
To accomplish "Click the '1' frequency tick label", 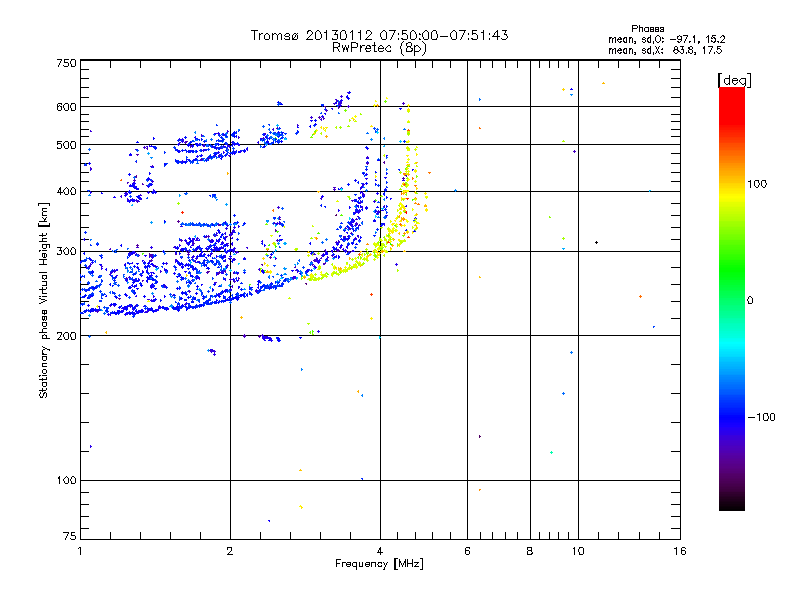I will click(x=80, y=551).
